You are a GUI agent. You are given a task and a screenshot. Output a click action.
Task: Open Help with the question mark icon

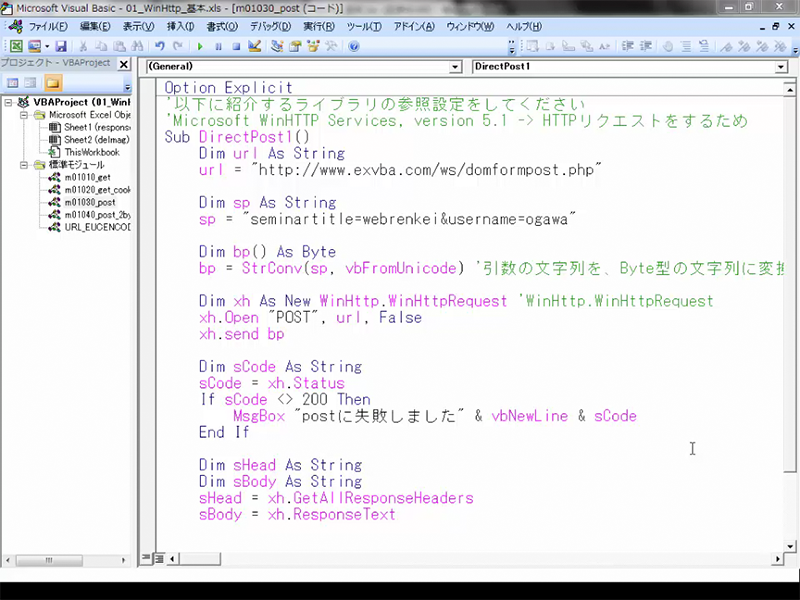tap(354, 46)
